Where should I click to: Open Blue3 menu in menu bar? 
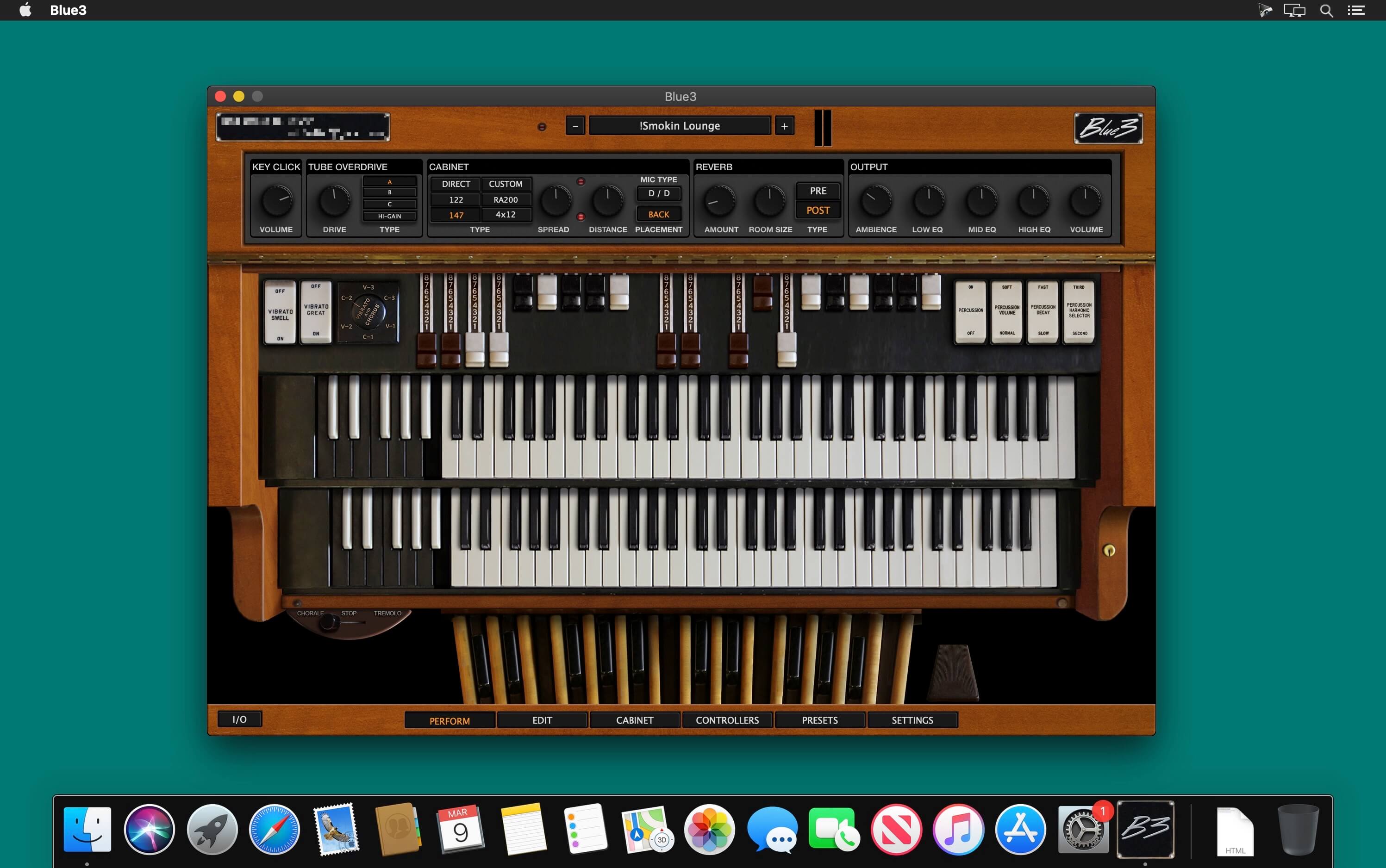click(68, 10)
